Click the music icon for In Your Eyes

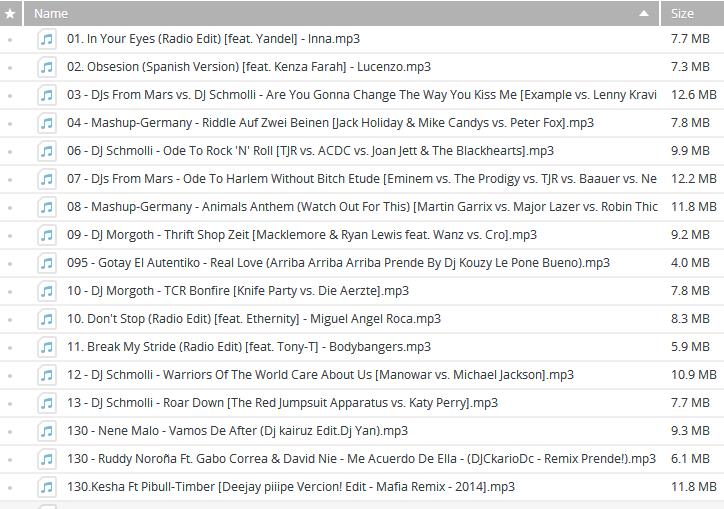click(x=46, y=39)
